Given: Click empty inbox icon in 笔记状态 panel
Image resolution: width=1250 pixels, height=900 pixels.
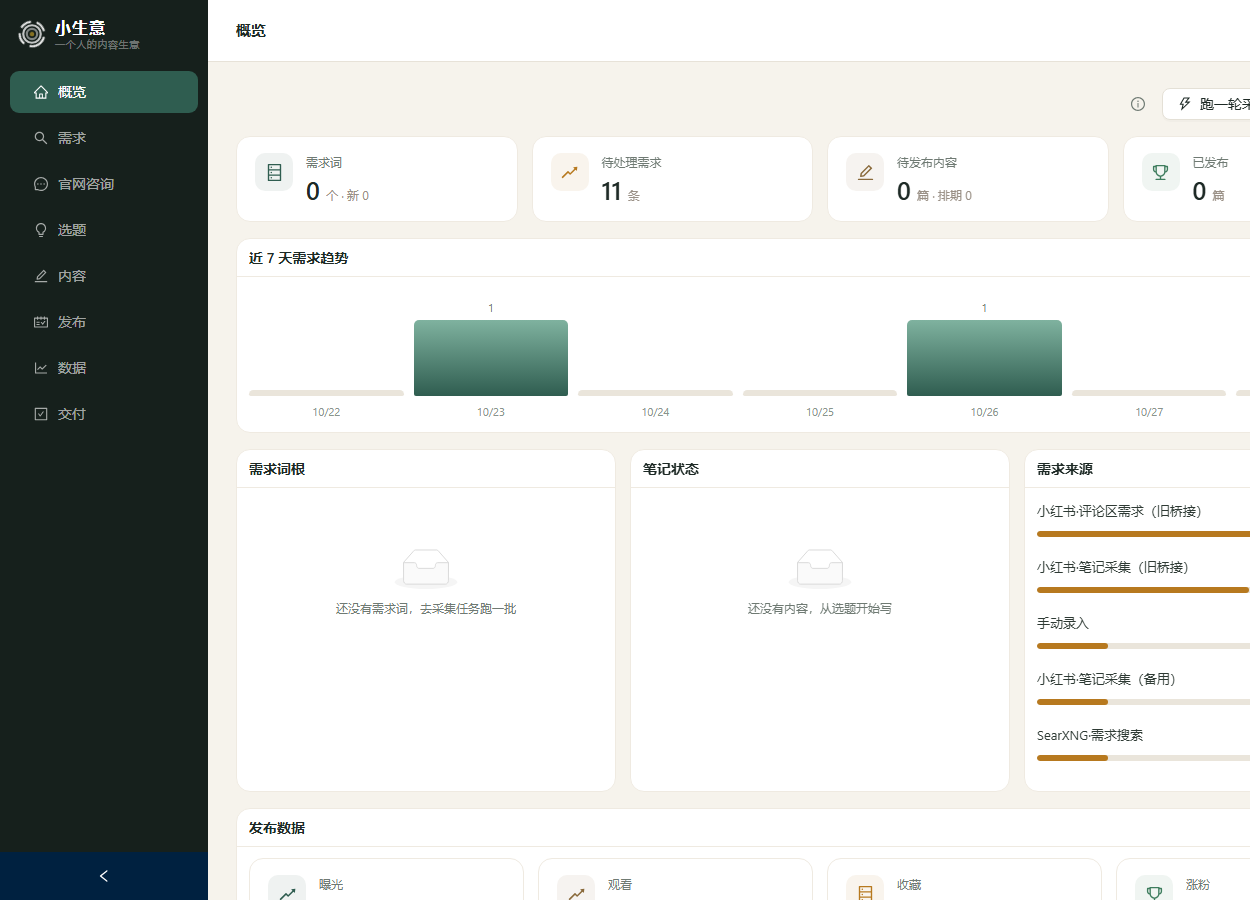Looking at the screenshot, I should click(x=820, y=568).
